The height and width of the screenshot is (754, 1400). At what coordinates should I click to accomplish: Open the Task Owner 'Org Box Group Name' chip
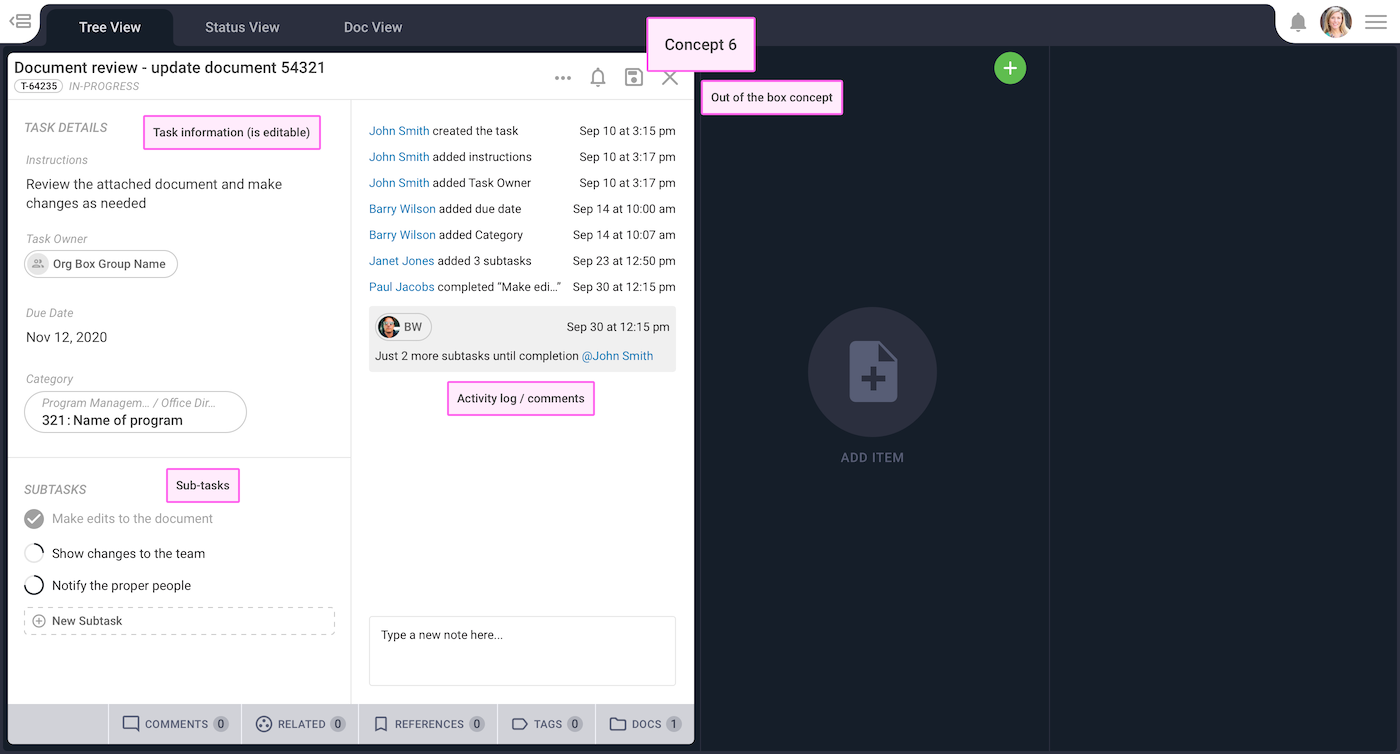click(x=101, y=264)
